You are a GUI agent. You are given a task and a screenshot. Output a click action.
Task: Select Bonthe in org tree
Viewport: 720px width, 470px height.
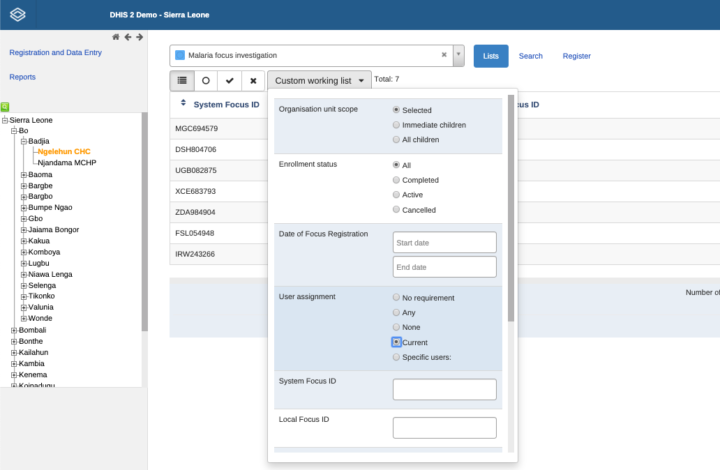click(x=31, y=341)
